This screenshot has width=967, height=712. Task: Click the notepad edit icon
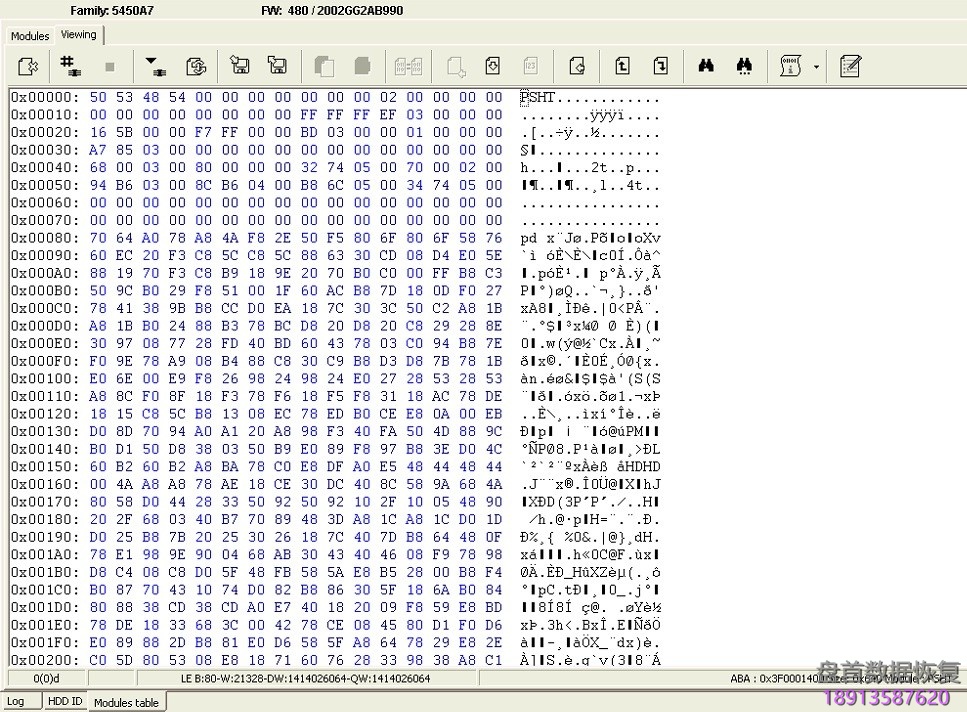850,66
